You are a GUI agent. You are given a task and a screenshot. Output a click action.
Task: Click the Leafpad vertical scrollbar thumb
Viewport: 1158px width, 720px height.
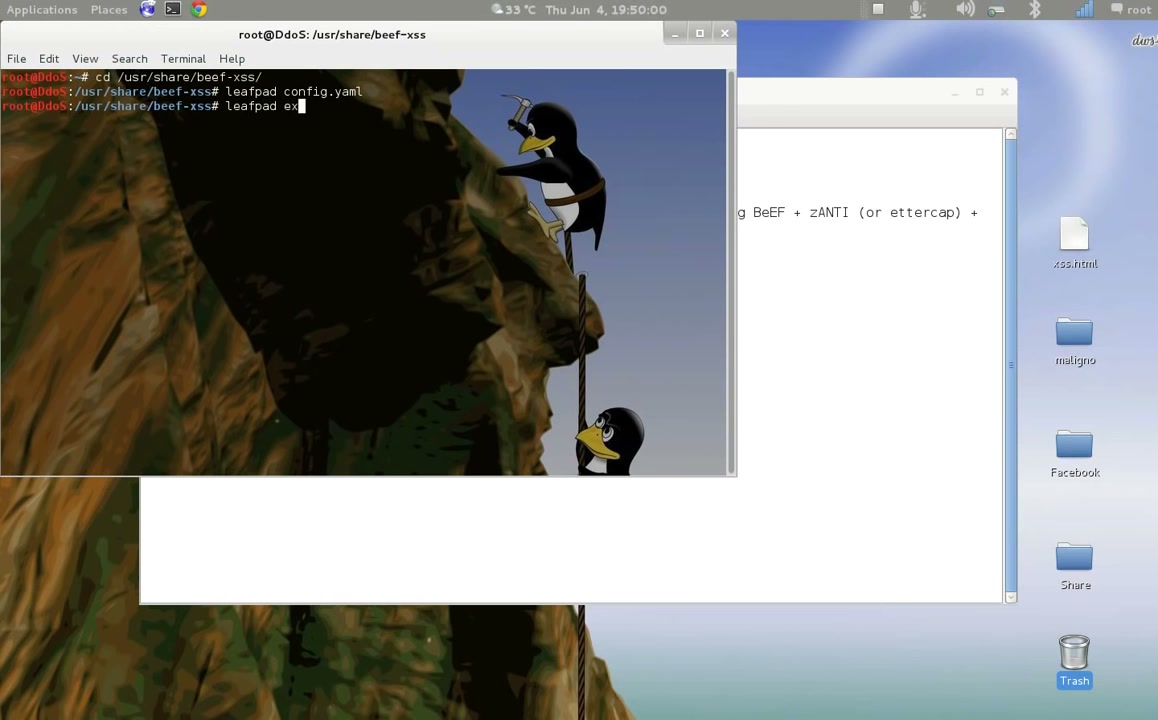(x=1011, y=365)
